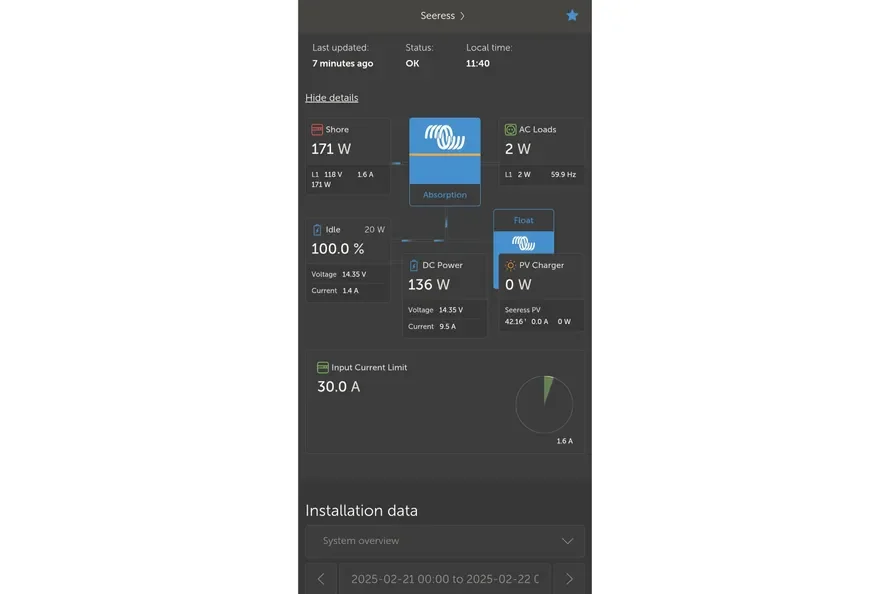
Task: Click the PV Charger sun icon
Action: click(x=510, y=266)
